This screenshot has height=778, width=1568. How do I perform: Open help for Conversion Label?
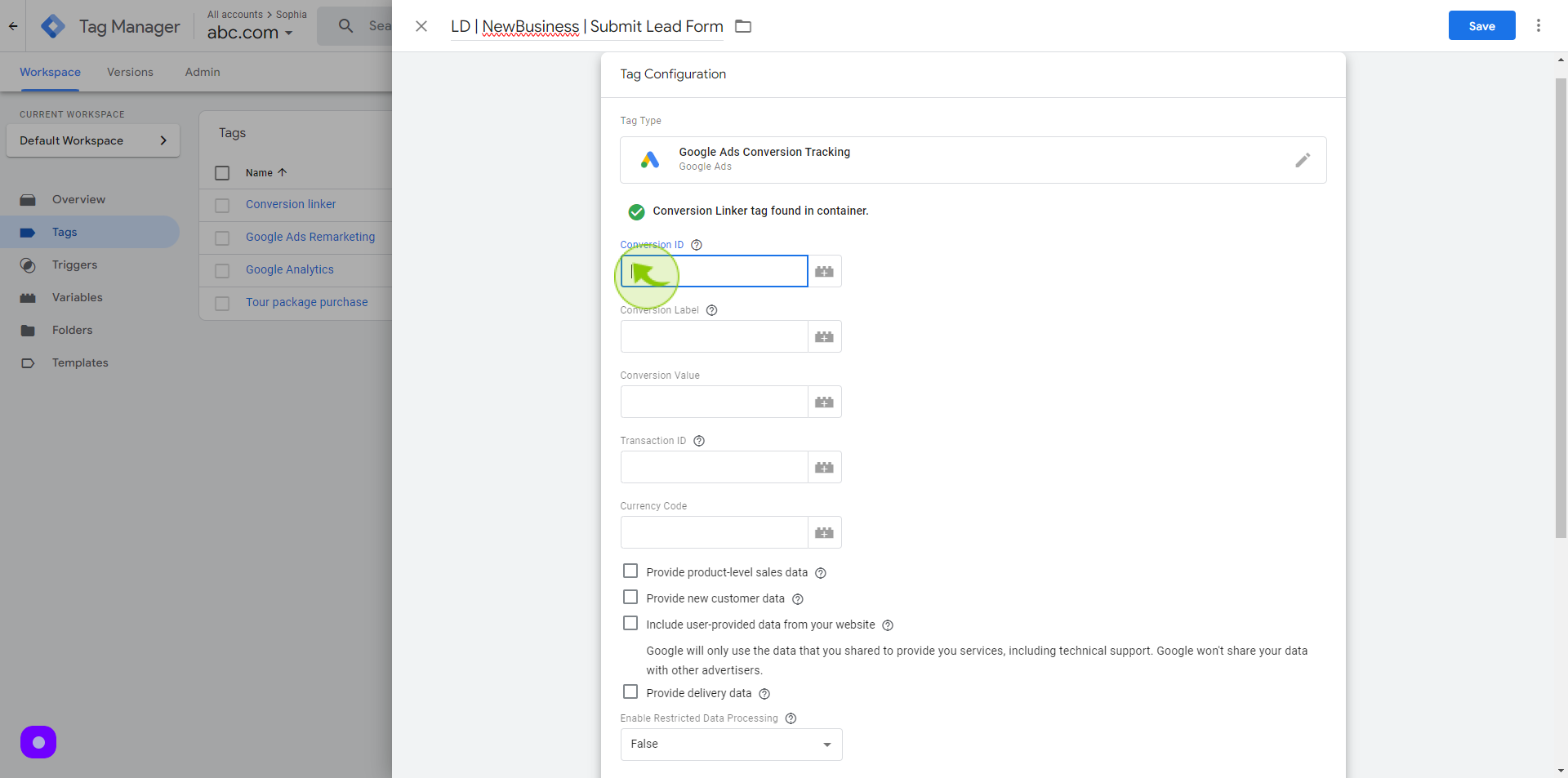point(712,310)
